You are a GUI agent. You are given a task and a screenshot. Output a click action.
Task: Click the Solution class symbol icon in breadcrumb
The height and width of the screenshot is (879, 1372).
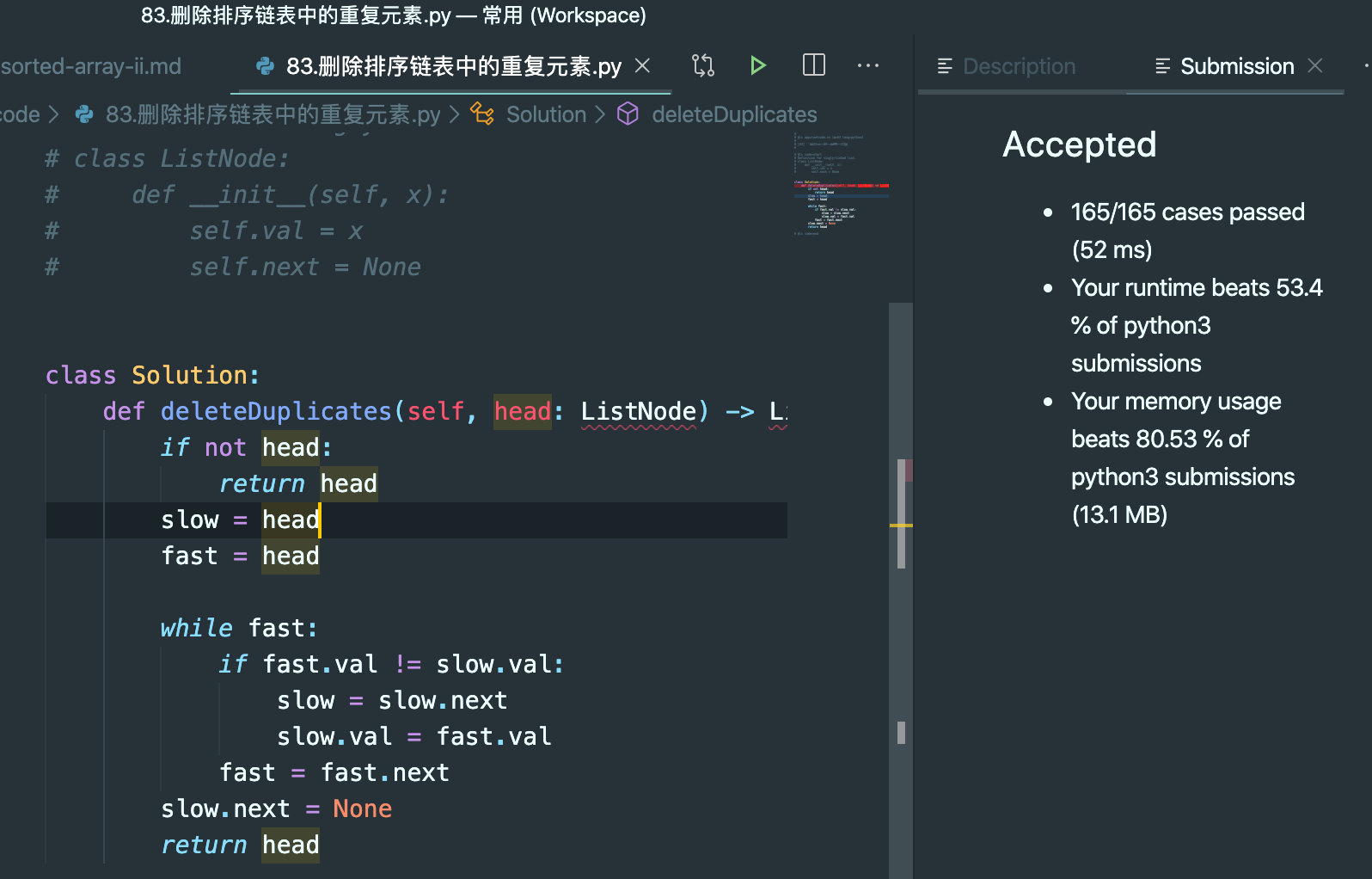[482, 114]
